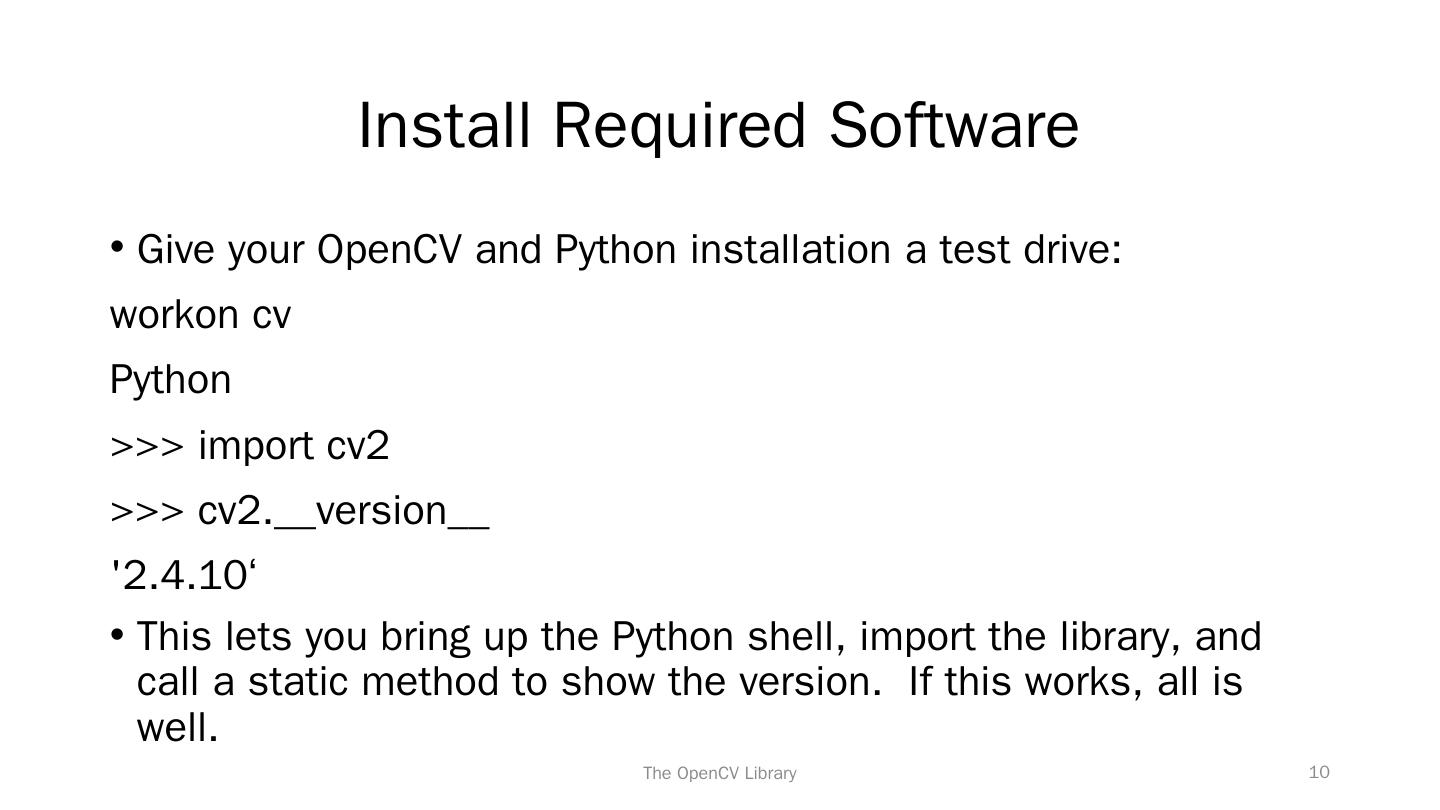Click the slide title "Install Required Software"

click(x=718, y=126)
